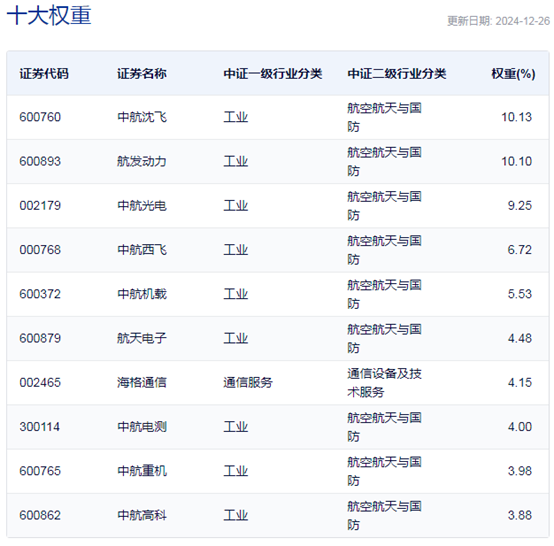Select 工业 in the 中航高科 row
Screen dimensions: 554x546
(236, 515)
